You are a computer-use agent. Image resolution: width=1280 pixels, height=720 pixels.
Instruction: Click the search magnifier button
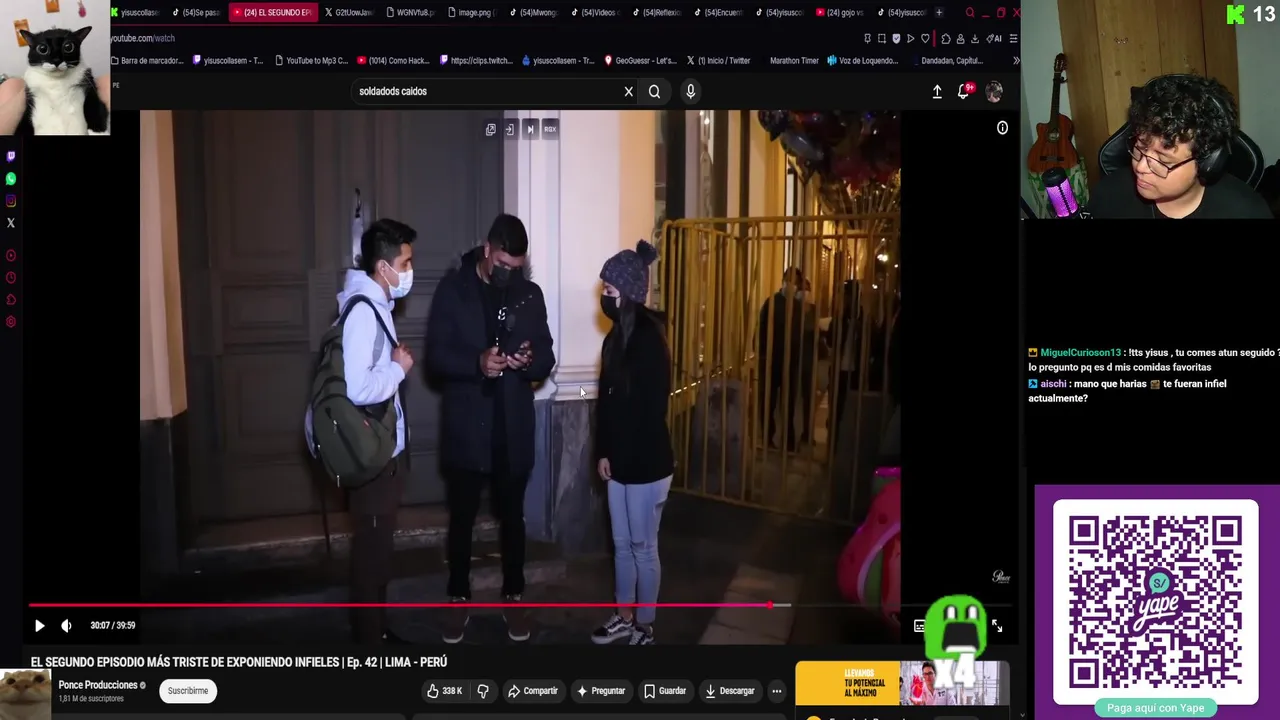pos(654,92)
